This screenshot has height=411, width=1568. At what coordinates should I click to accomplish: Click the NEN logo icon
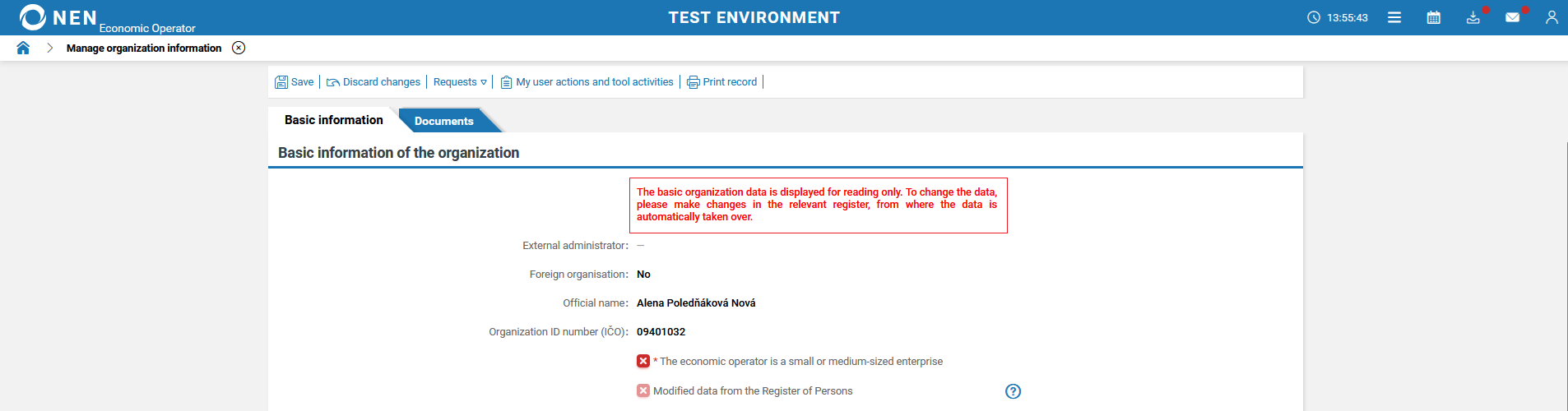pos(33,17)
